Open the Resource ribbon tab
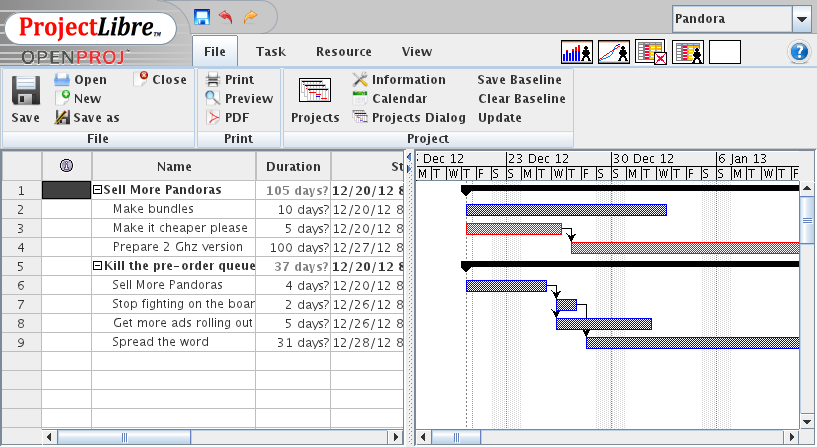 (x=343, y=52)
